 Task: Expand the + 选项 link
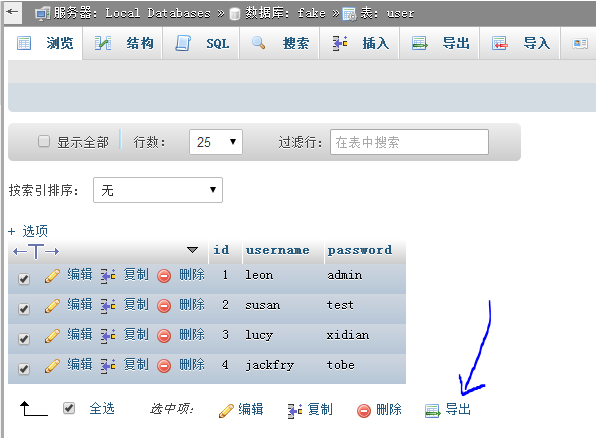tap(29, 231)
